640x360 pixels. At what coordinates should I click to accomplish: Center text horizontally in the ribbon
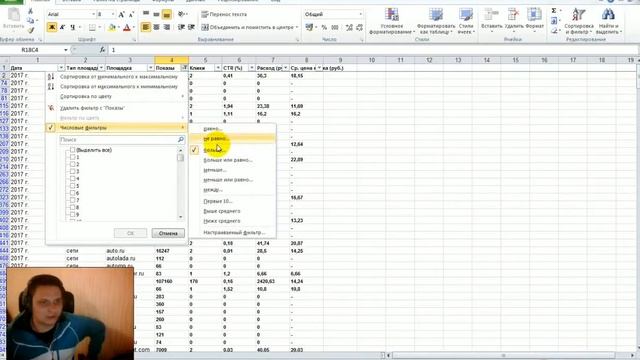tap(156, 27)
